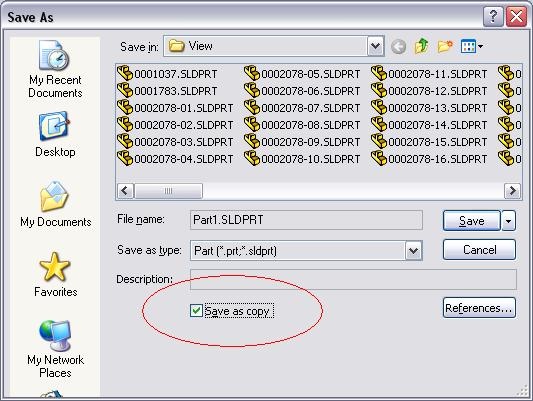533x401 pixels.
Task: Click file name 0002078-10.SLDPRT
Action: point(311,159)
